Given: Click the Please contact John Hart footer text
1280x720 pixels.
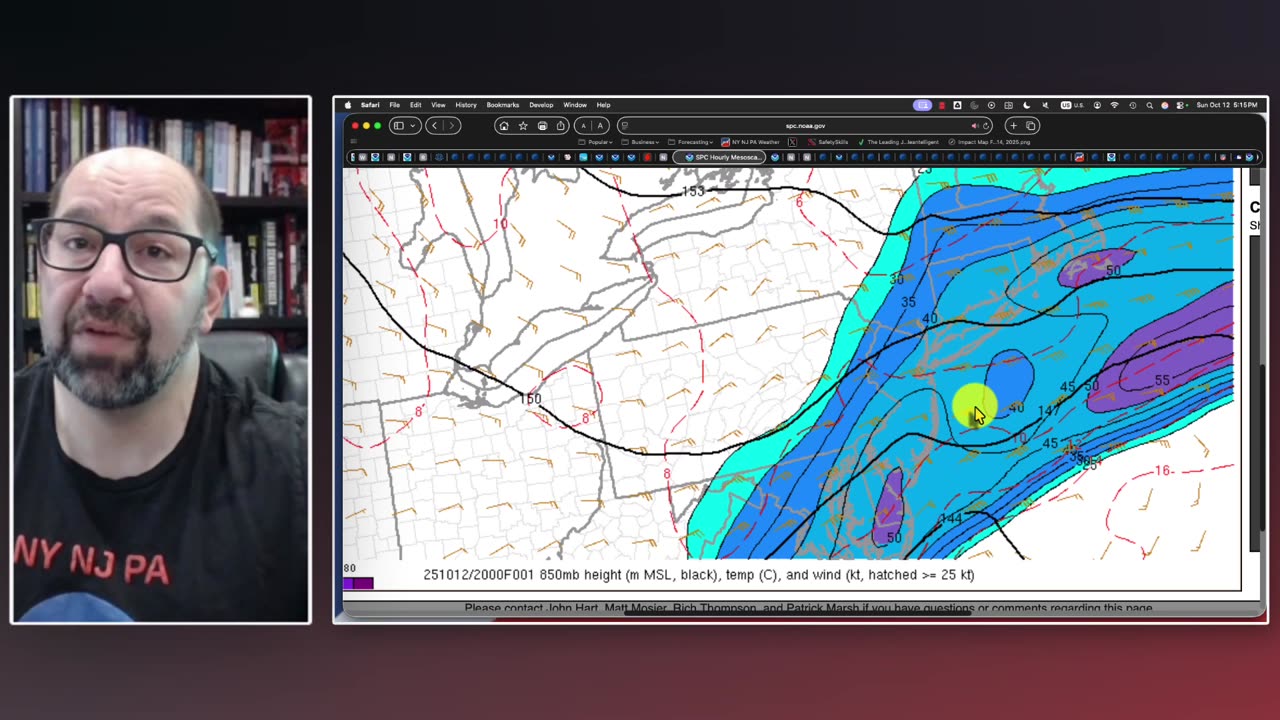Looking at the screenshot, I should (x=809, y=608).
